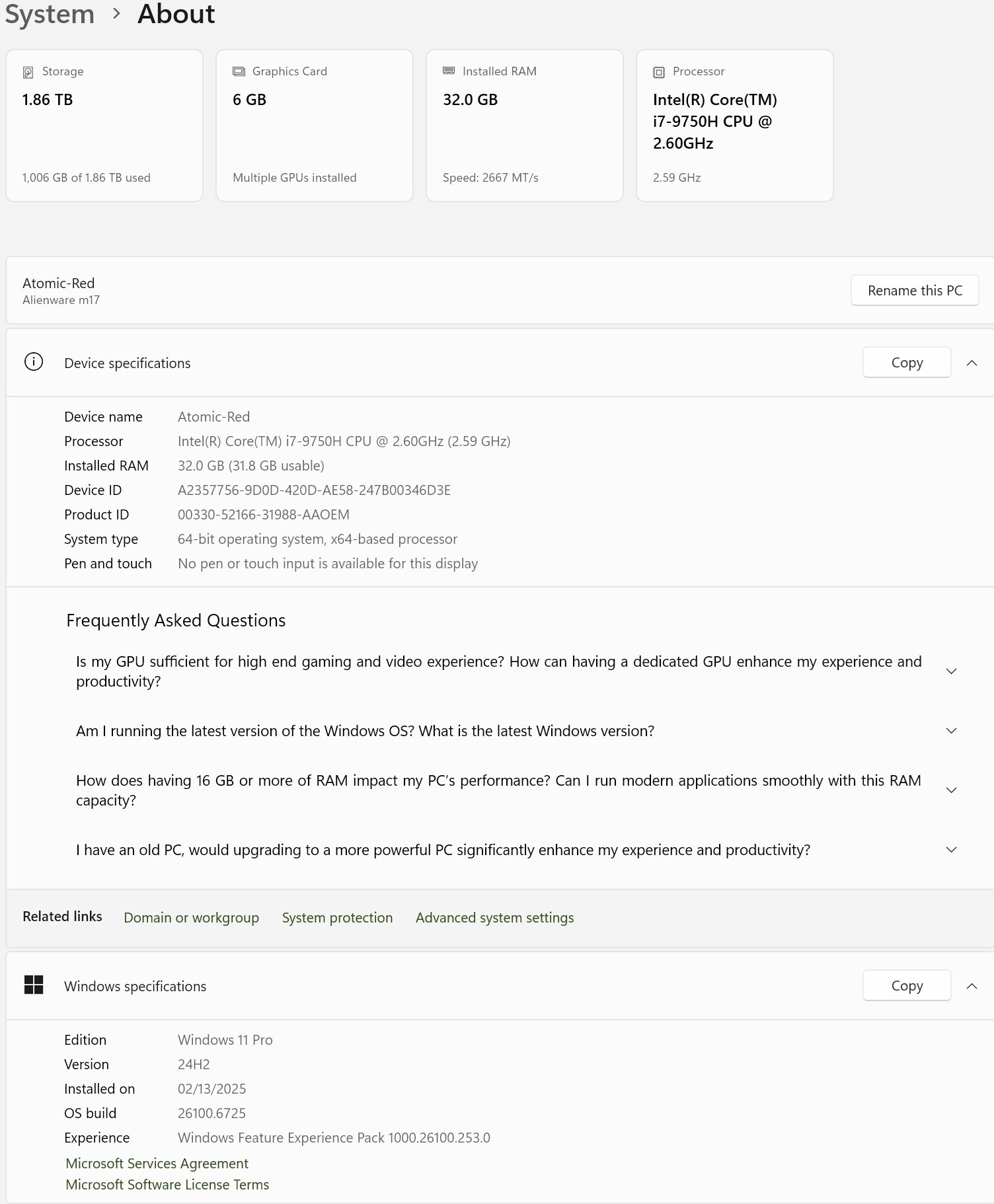Click the Windows logo icon
The image size is (994, 1204).
tap(34, 985)
